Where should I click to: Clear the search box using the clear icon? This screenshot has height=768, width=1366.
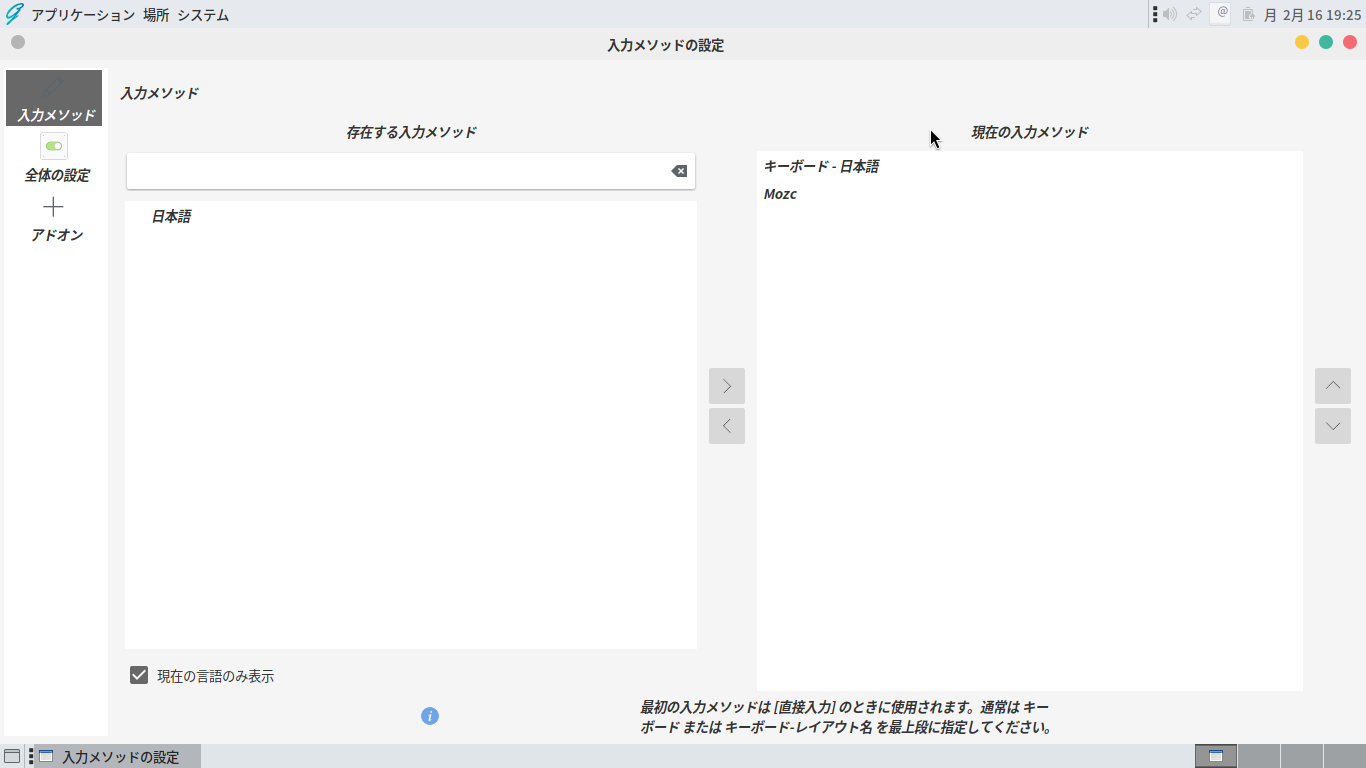click(680, 170)
